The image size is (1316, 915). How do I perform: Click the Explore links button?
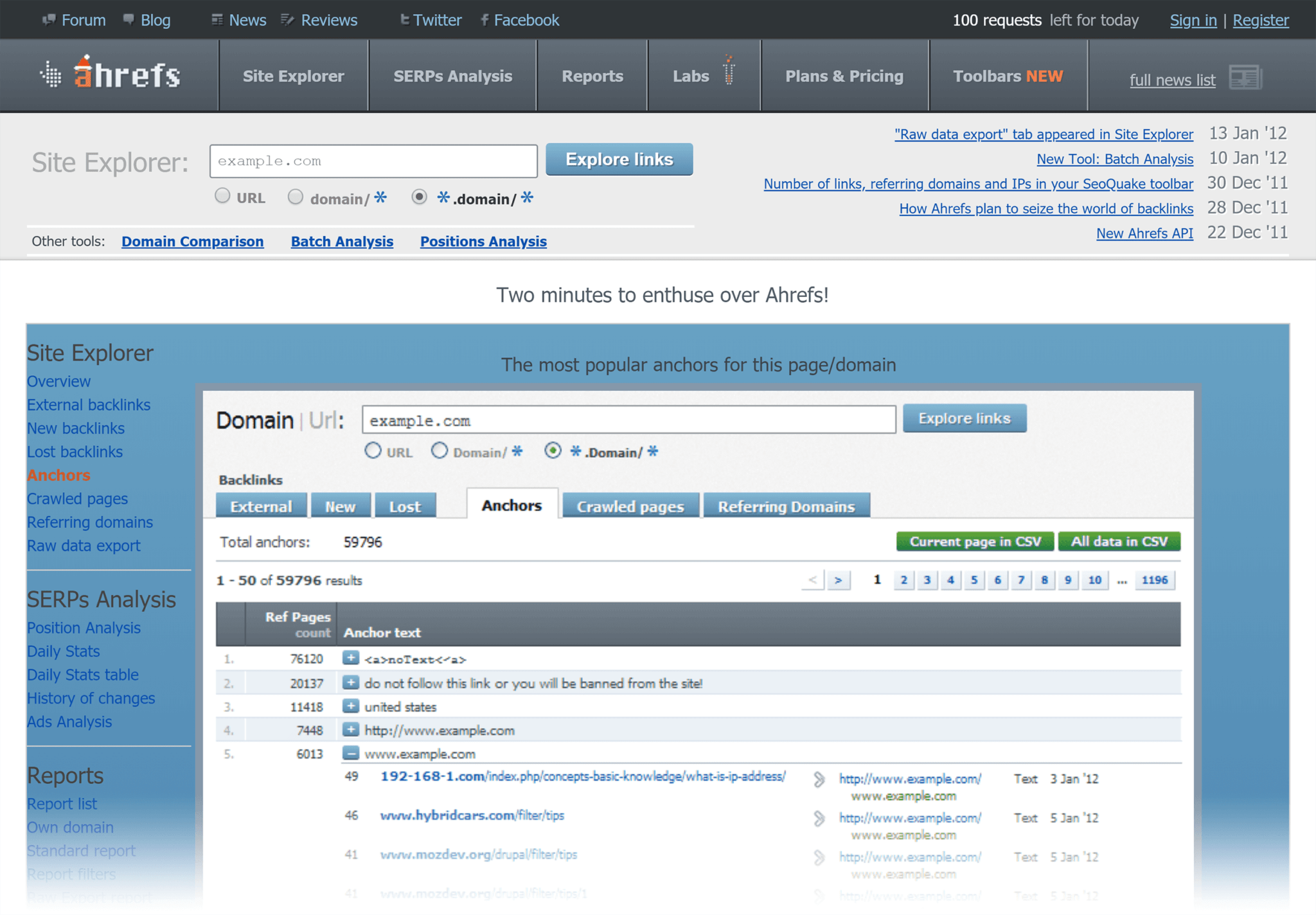coord(619,159)
